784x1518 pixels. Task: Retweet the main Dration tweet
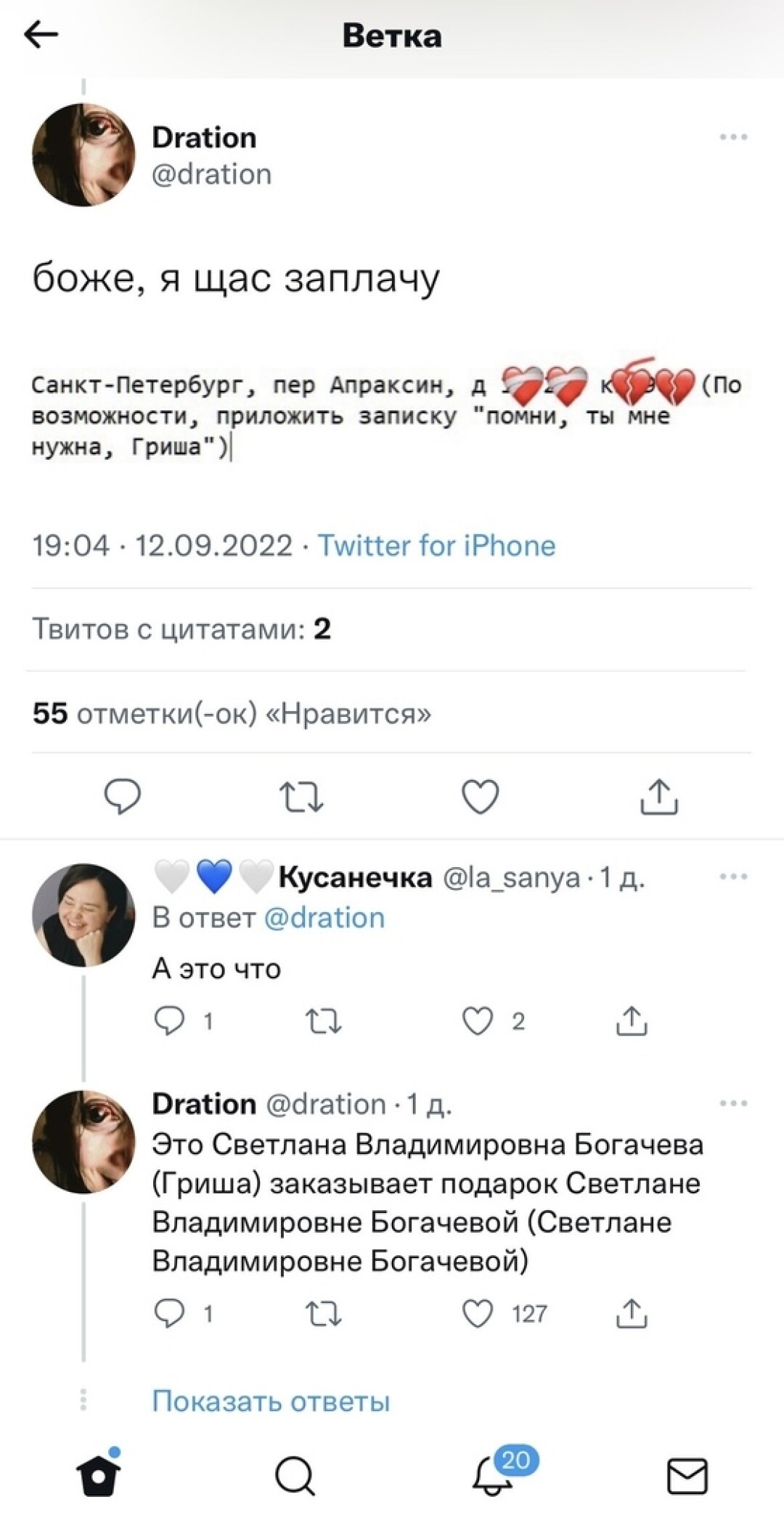[301, 797]
